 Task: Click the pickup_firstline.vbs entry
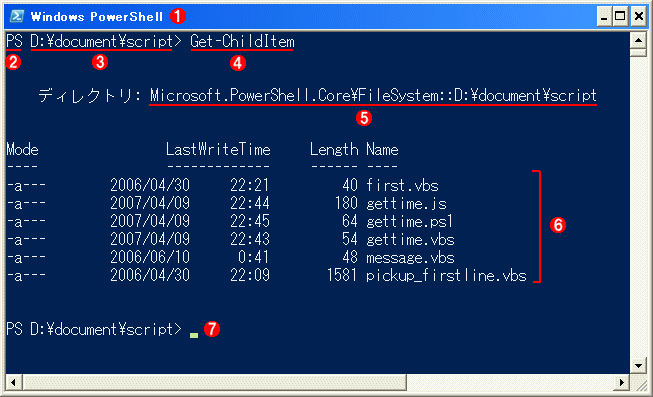pos(446,276)
